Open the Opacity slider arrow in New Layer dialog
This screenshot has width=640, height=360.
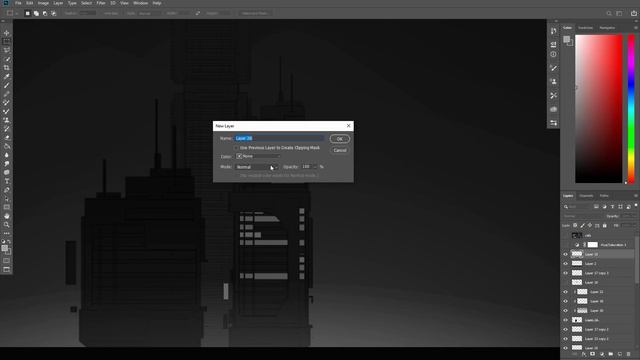coord(315,167)
